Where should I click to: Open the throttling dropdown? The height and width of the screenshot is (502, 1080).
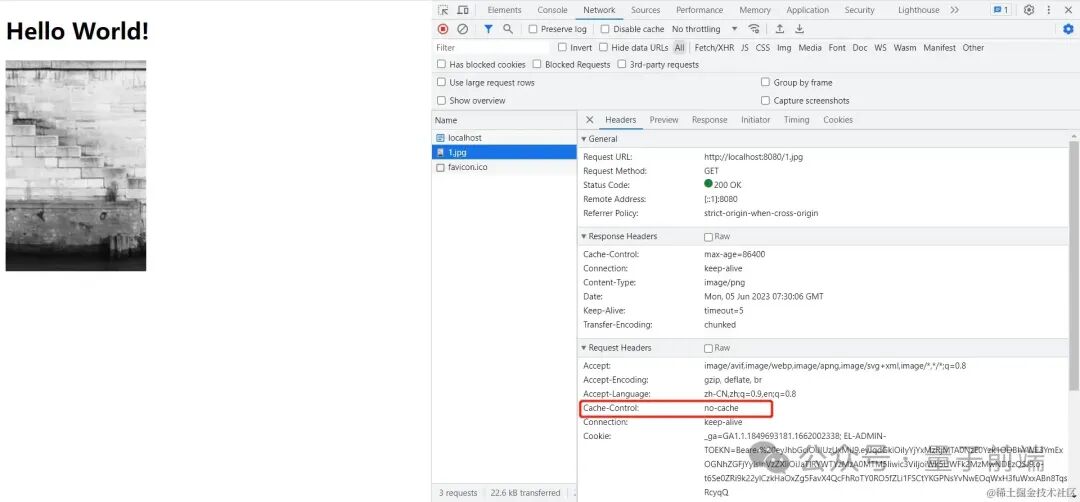point(705,29)
